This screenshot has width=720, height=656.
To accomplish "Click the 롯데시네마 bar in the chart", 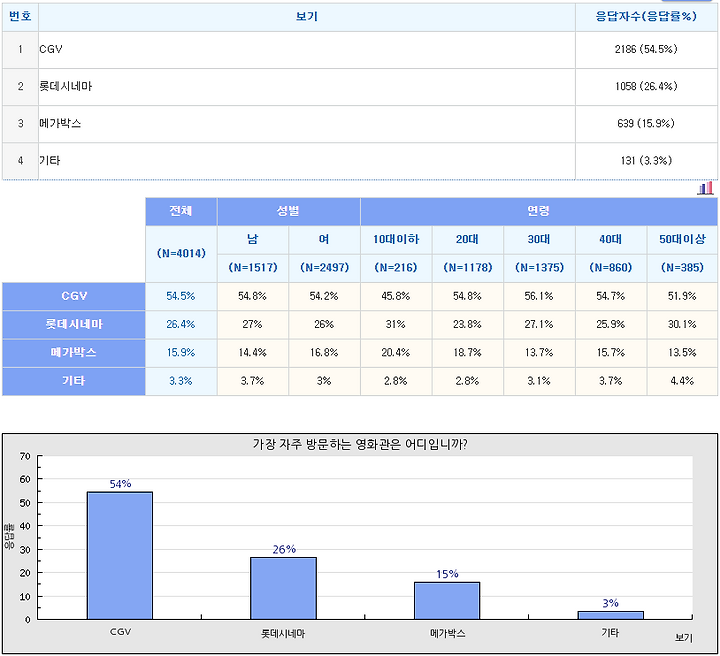I will (x=283, y=589).
